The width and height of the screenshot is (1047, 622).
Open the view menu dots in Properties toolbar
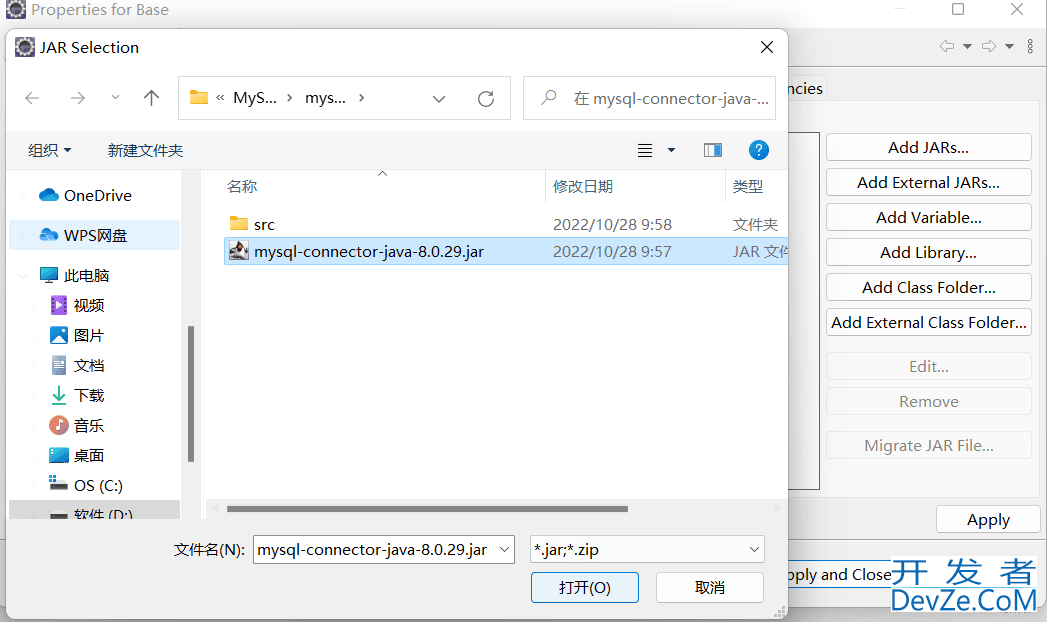(1030, 46)
